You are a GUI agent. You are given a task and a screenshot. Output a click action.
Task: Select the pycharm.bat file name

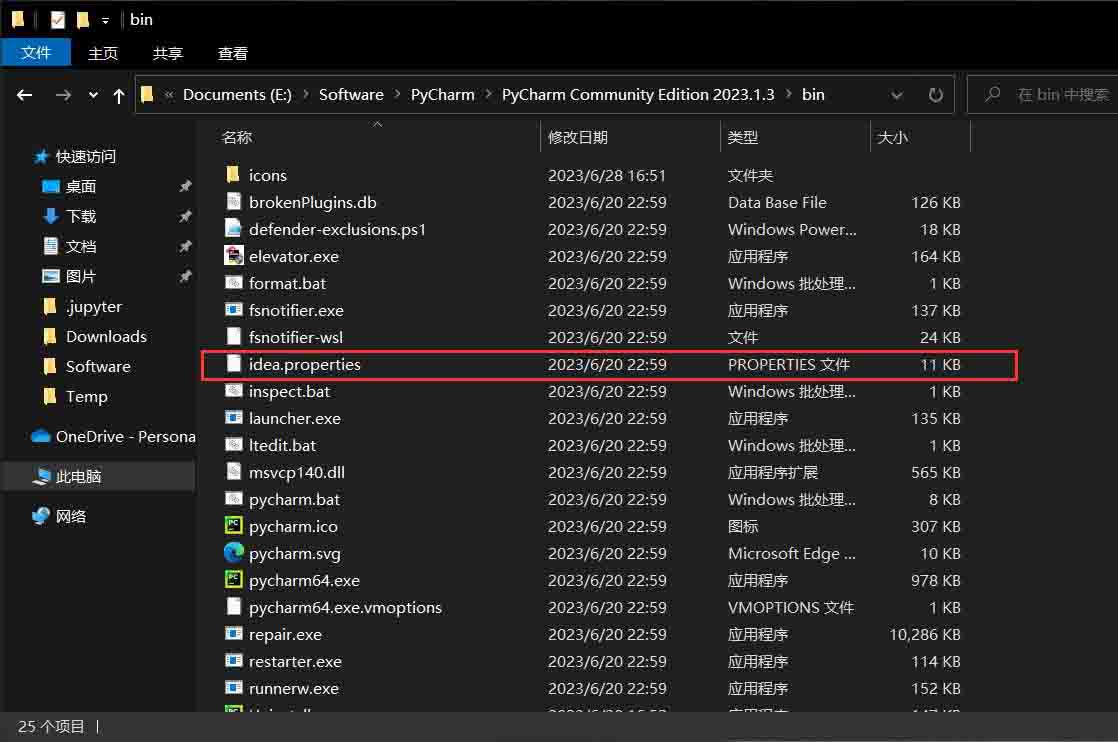294,500
